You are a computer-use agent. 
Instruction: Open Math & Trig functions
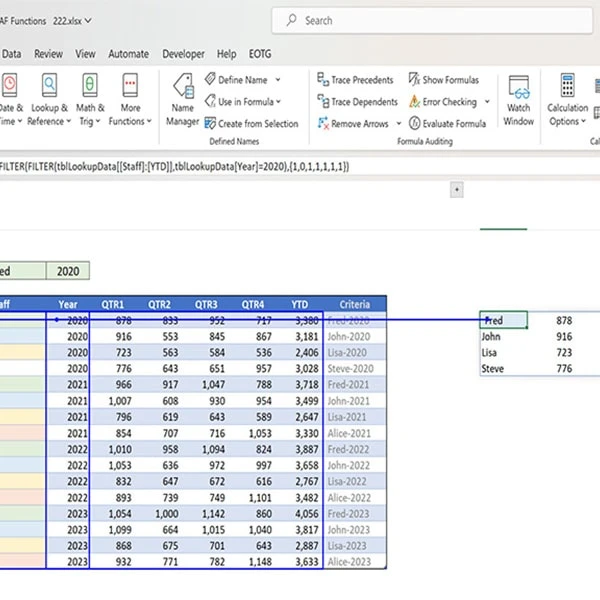pos(90,100)
